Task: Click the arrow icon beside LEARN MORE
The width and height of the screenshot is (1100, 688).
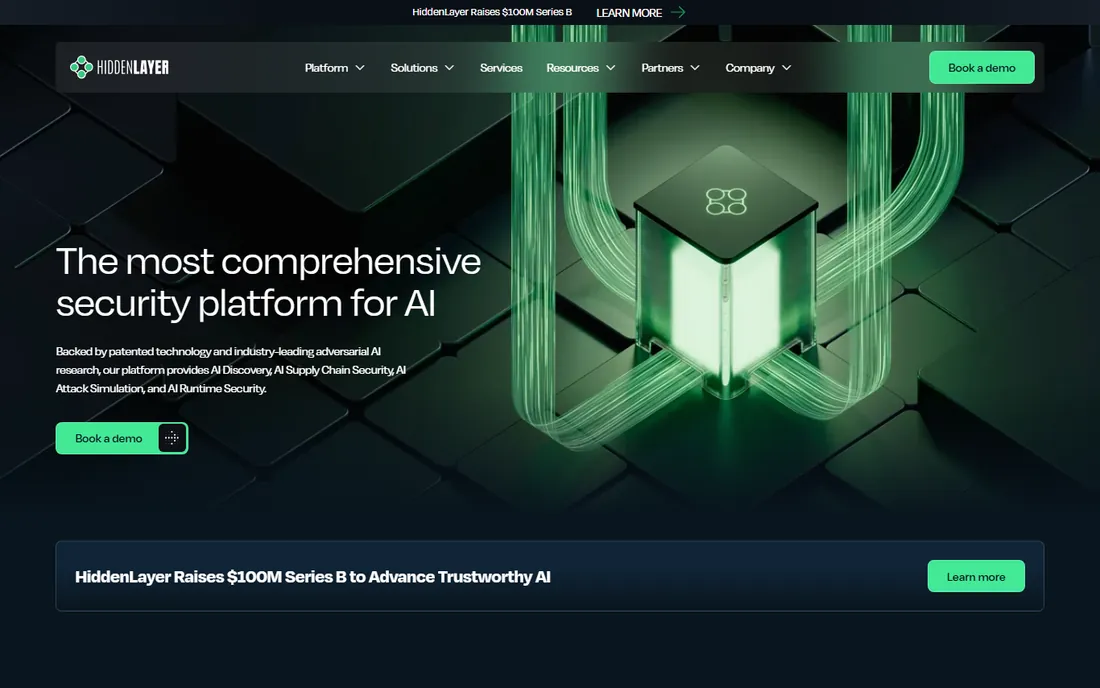Action: [x=678, y=12]
